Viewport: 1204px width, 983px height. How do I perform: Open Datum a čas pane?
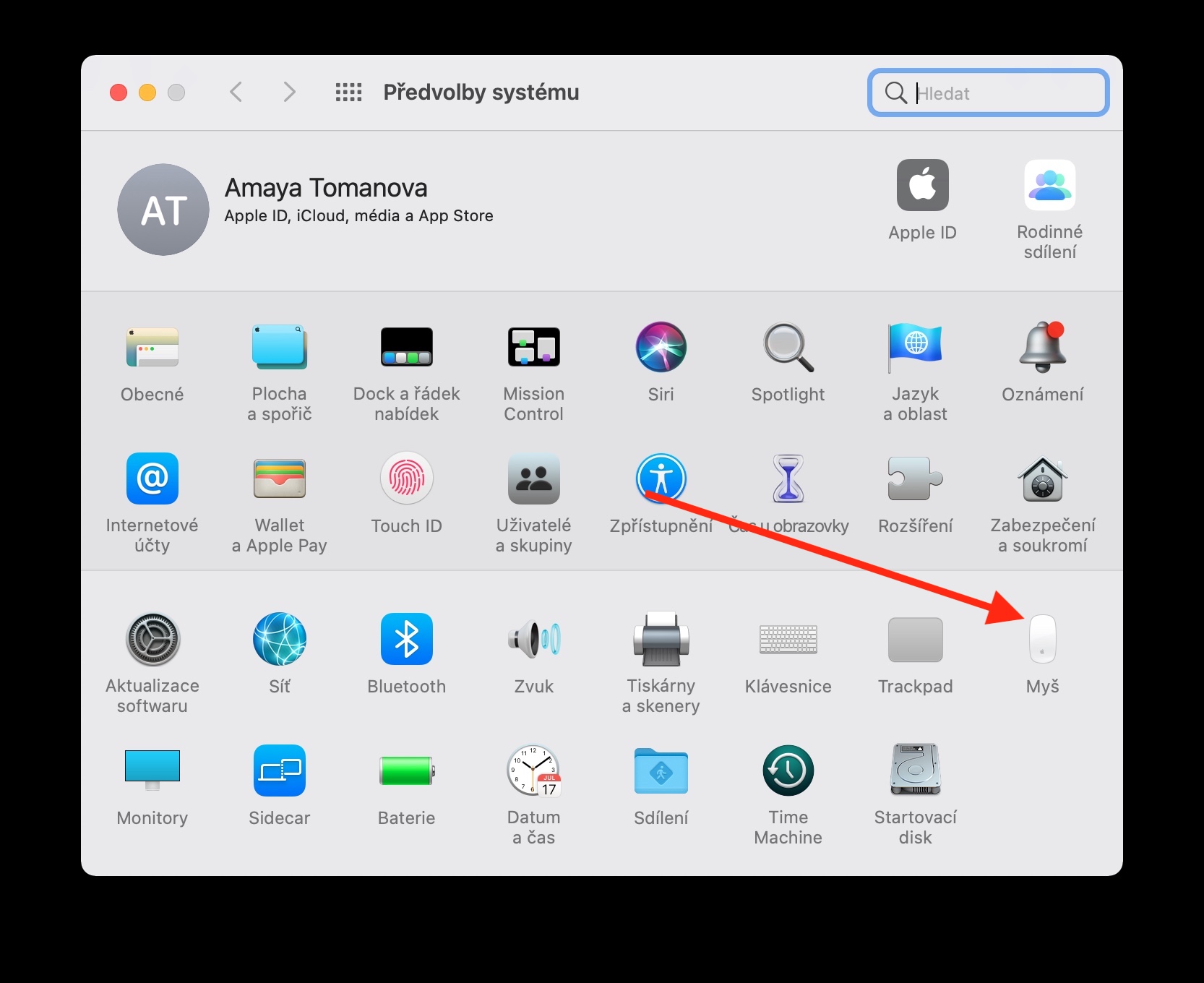tap(534, 770)
